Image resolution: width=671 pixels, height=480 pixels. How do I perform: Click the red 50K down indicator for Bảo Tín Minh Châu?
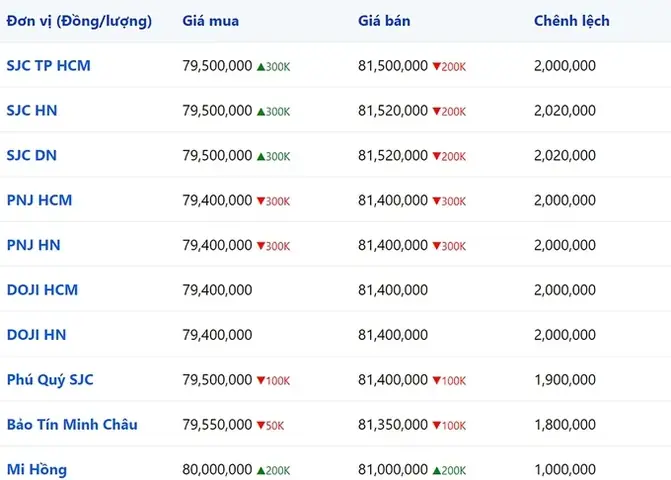click(x=270, y=426)
